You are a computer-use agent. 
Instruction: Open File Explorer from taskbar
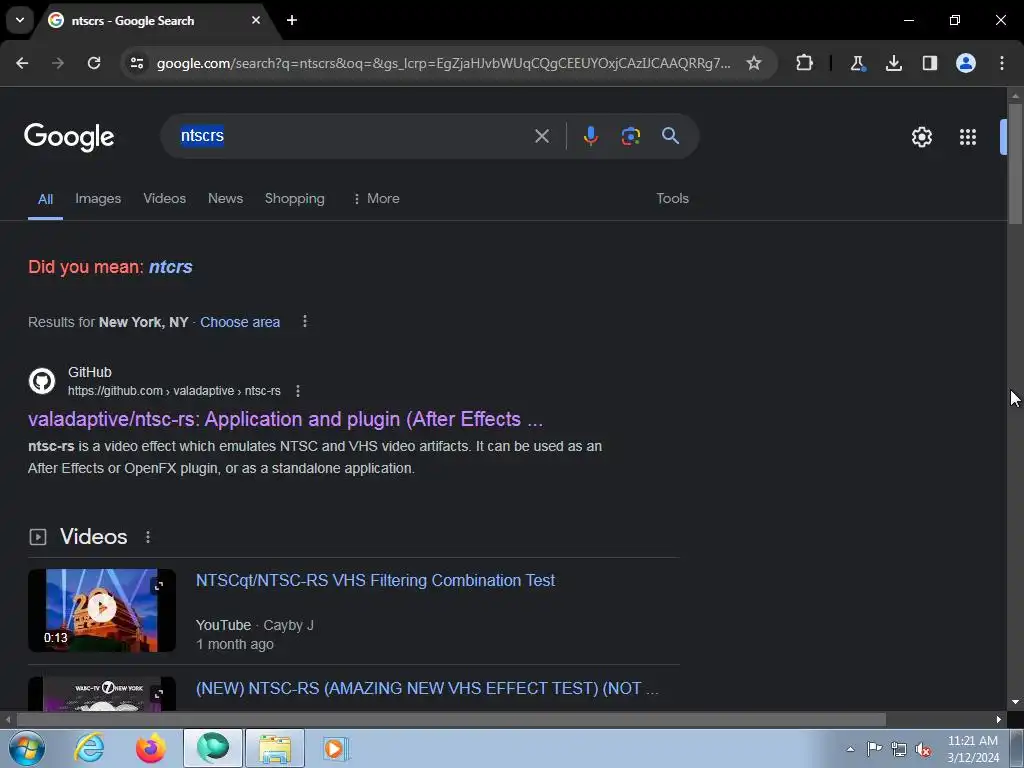tap(275, 748)
